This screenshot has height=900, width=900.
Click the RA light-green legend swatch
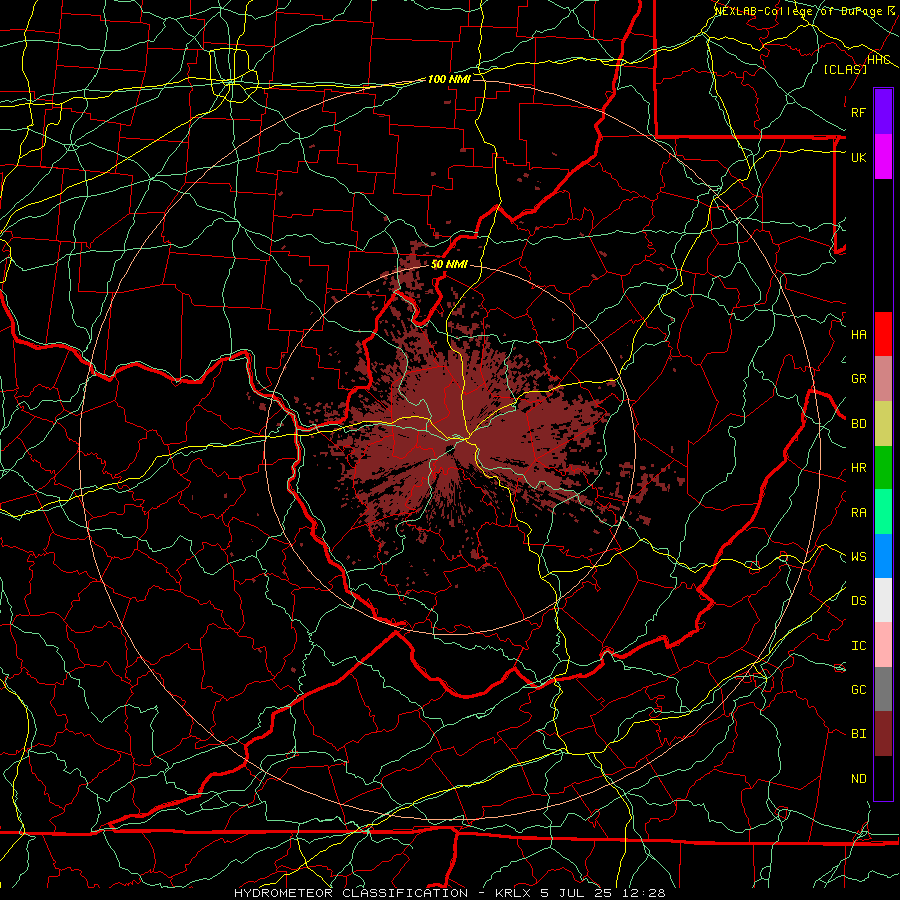click(x=883, y=512)
